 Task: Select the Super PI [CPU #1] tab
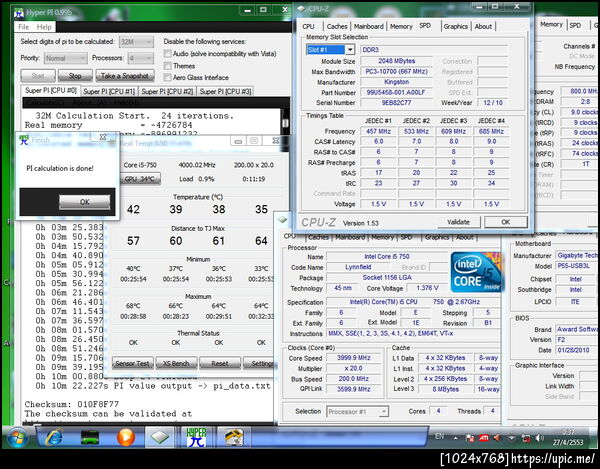(109, 91)
